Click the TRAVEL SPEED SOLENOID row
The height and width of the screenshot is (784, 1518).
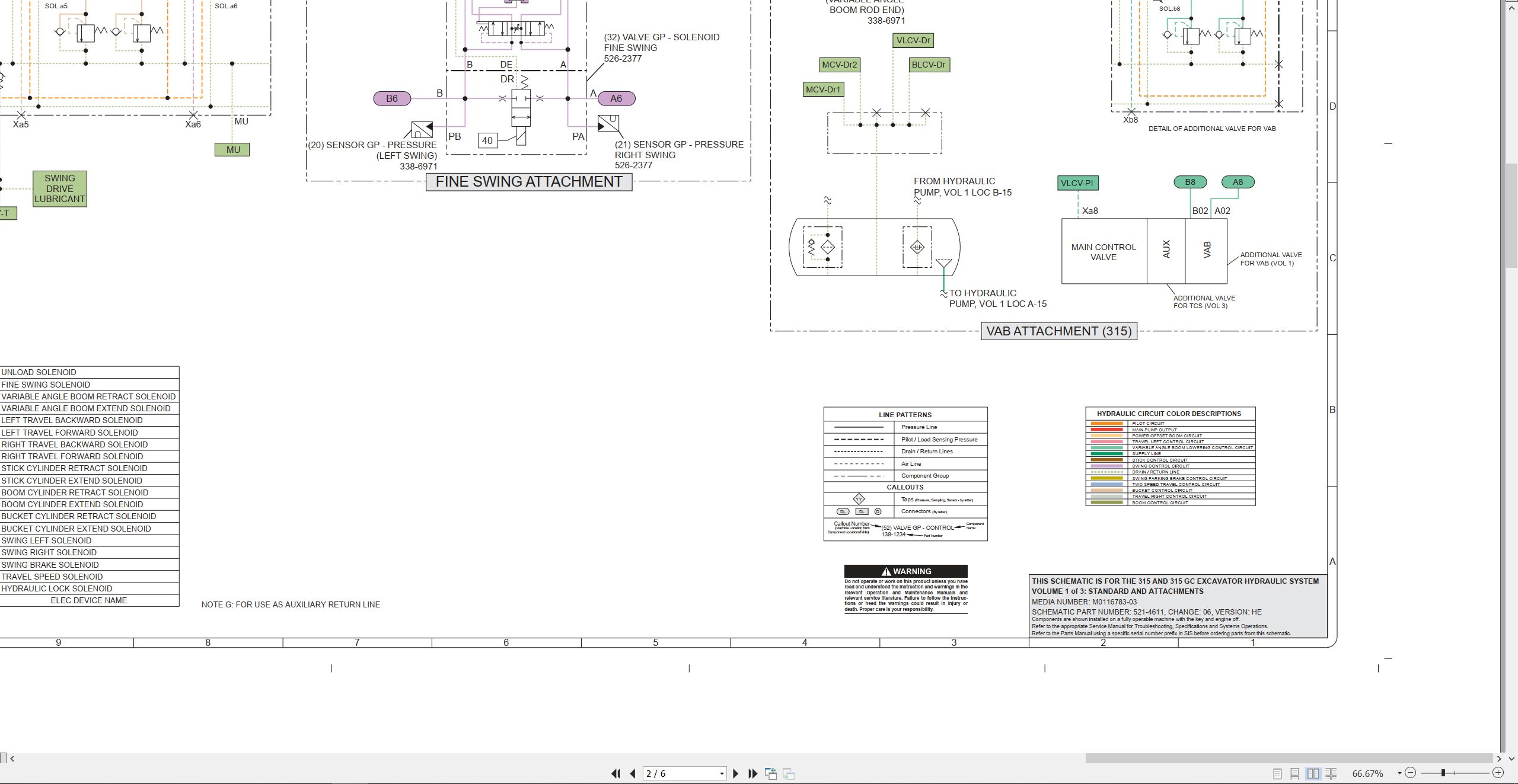[89, 577]
